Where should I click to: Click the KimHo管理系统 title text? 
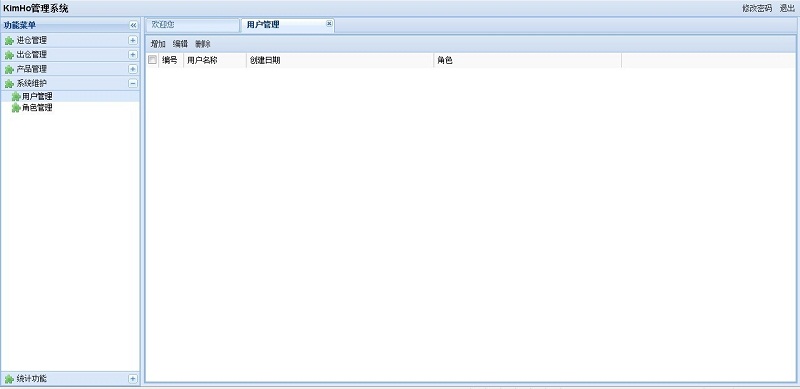[35, 8]
